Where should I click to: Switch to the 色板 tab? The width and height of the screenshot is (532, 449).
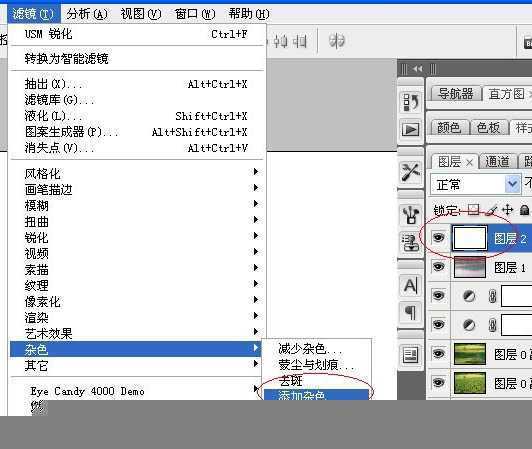coord(489,128)
